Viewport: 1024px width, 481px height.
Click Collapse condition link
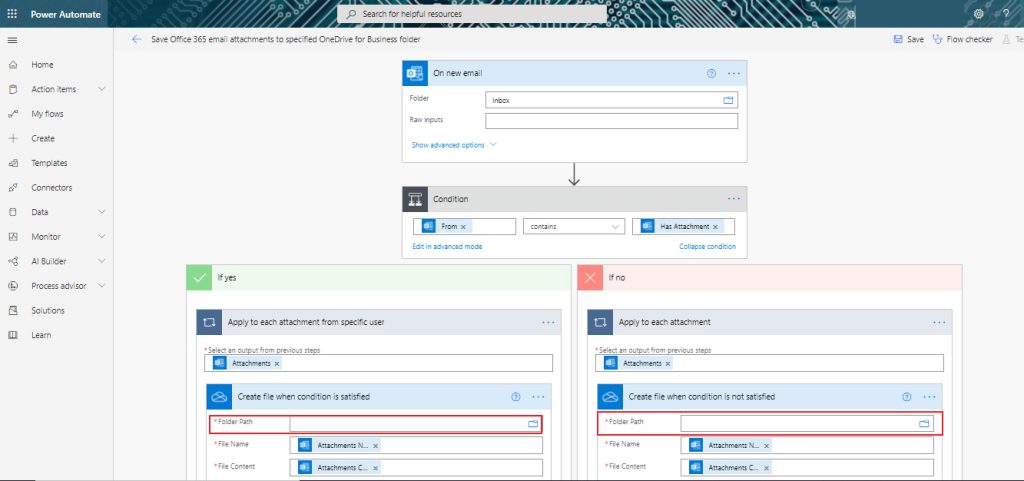click(707, 247)
